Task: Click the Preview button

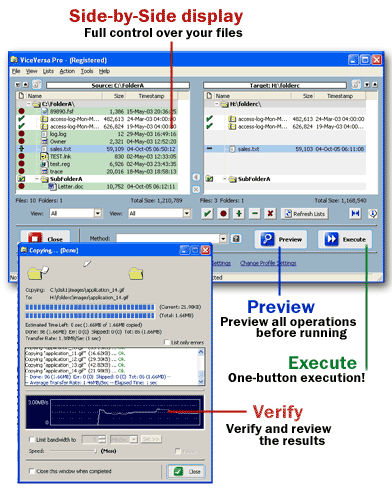Action: click(281, 239)
